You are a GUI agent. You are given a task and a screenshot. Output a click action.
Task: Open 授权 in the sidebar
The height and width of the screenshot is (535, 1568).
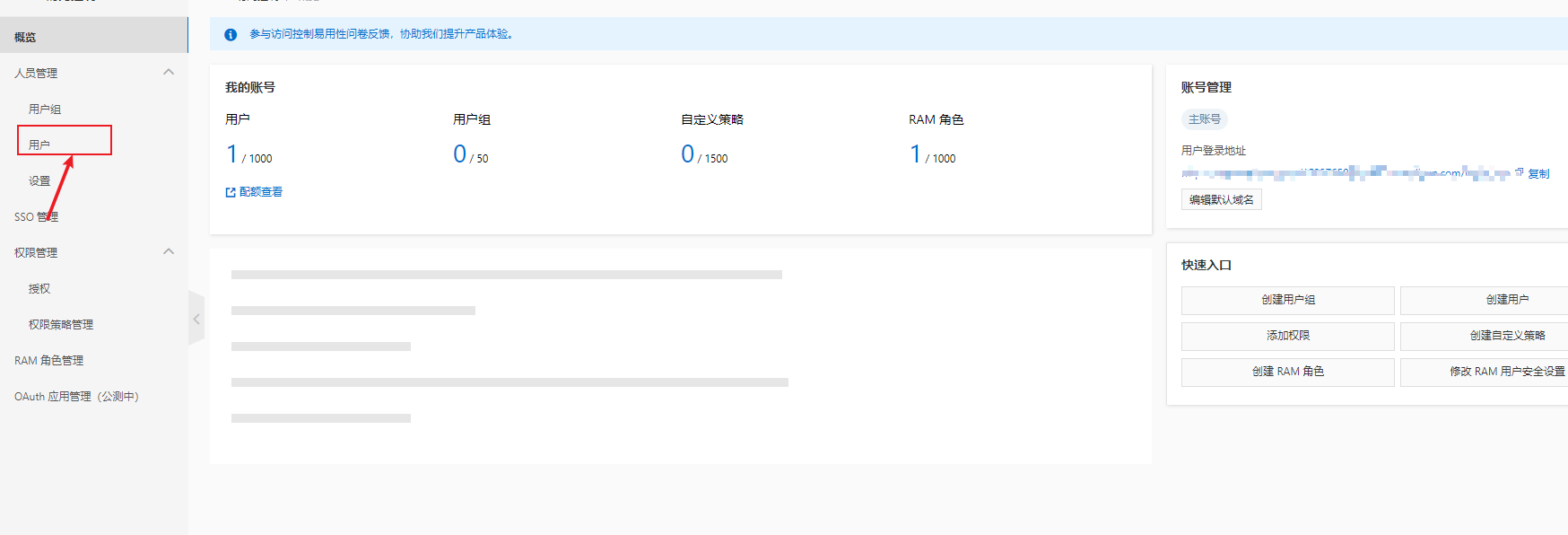39,288
